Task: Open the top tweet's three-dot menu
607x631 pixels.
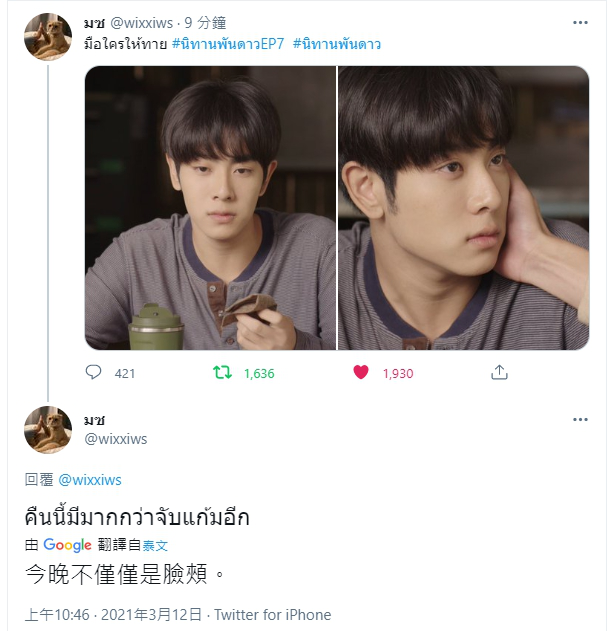Action: 580,23
